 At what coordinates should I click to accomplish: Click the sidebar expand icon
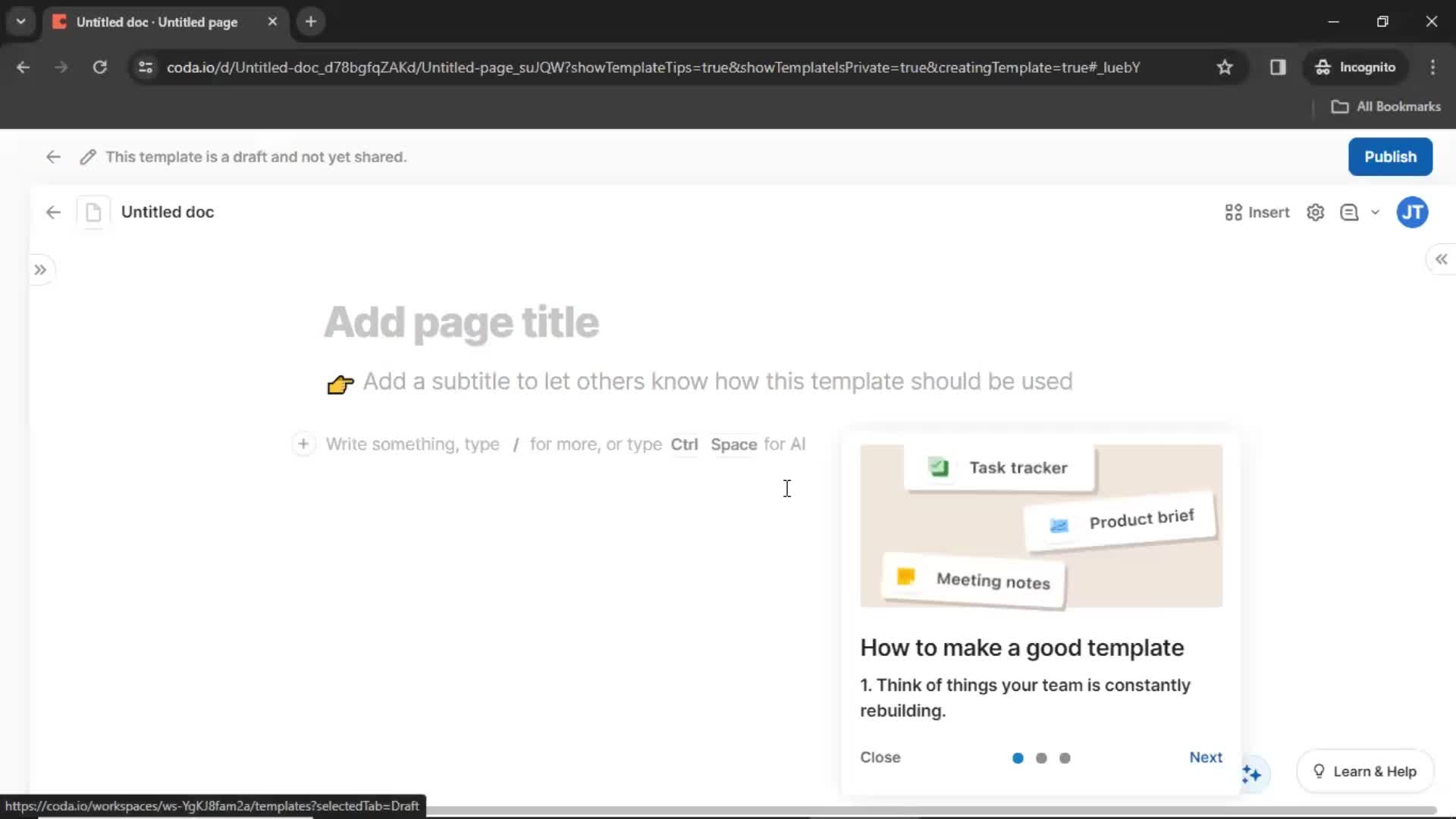point(41,269)
